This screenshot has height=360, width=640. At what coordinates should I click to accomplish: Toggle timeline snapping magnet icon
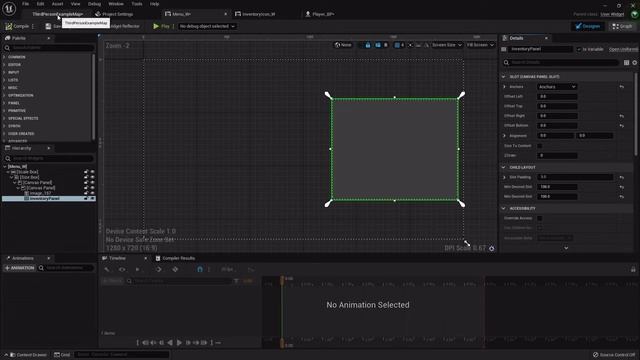tap(200, 269)
